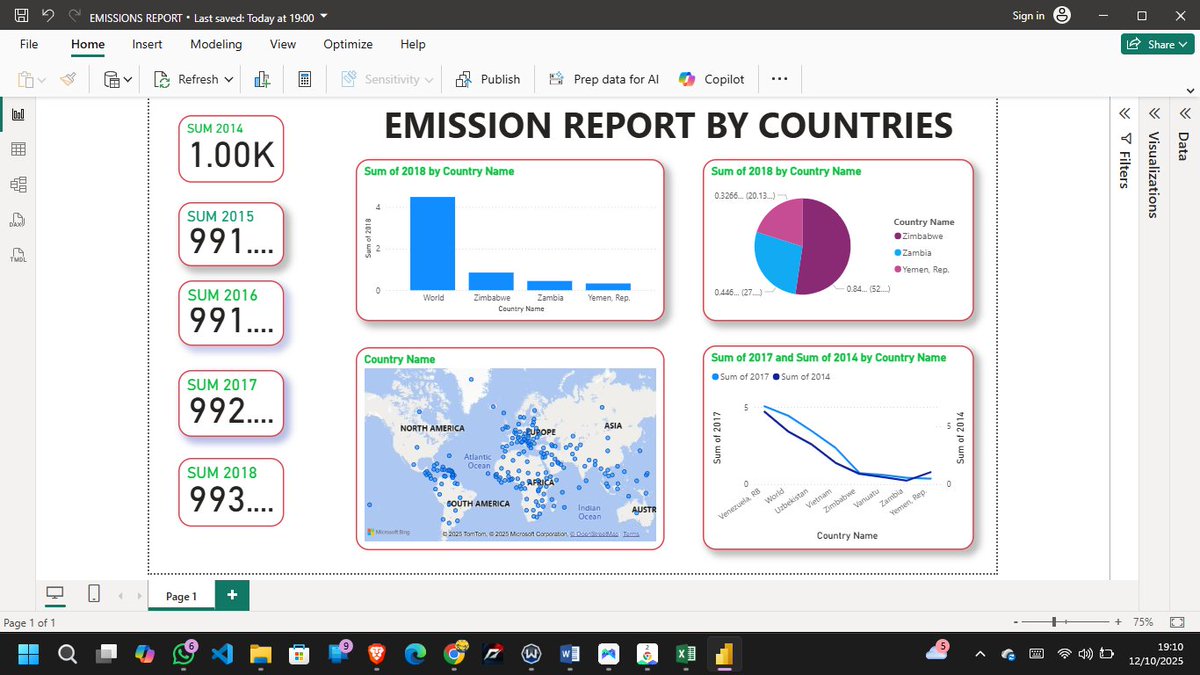1200x675 pixels.
Task: Expand the Refresh dropdown arrow
Action: (229, 79)
